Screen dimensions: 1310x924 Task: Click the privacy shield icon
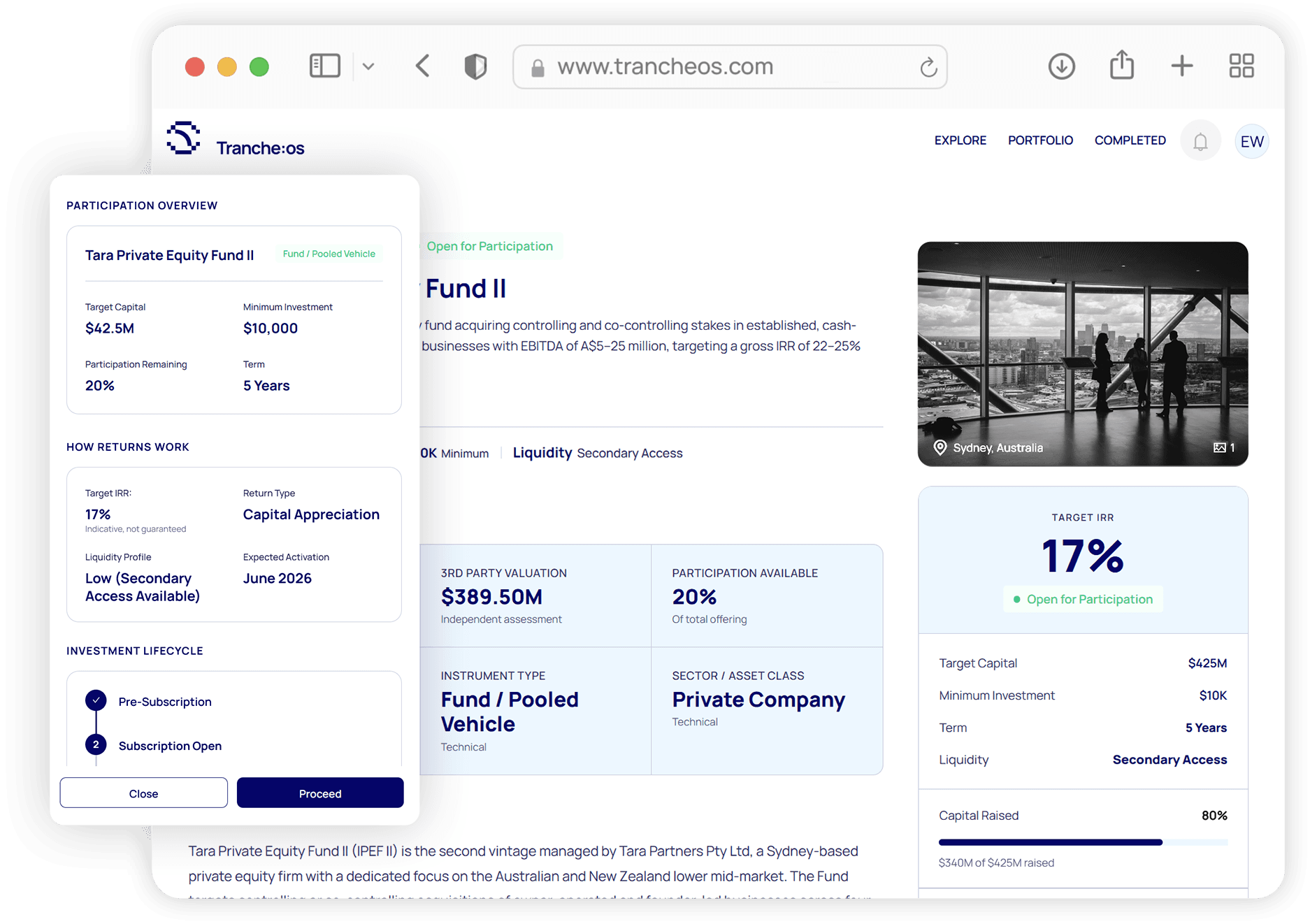[x=475, y=66]
